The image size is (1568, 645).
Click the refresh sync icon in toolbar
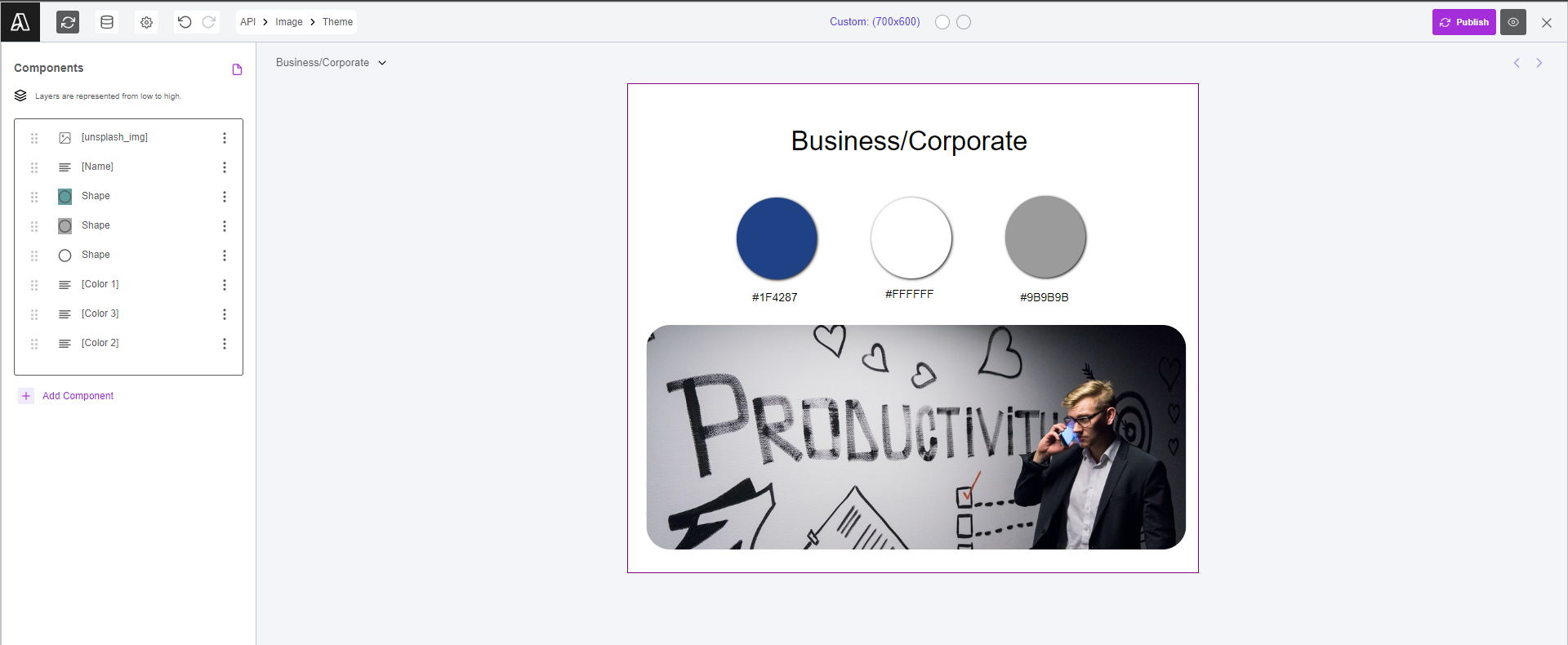[68, 22]
